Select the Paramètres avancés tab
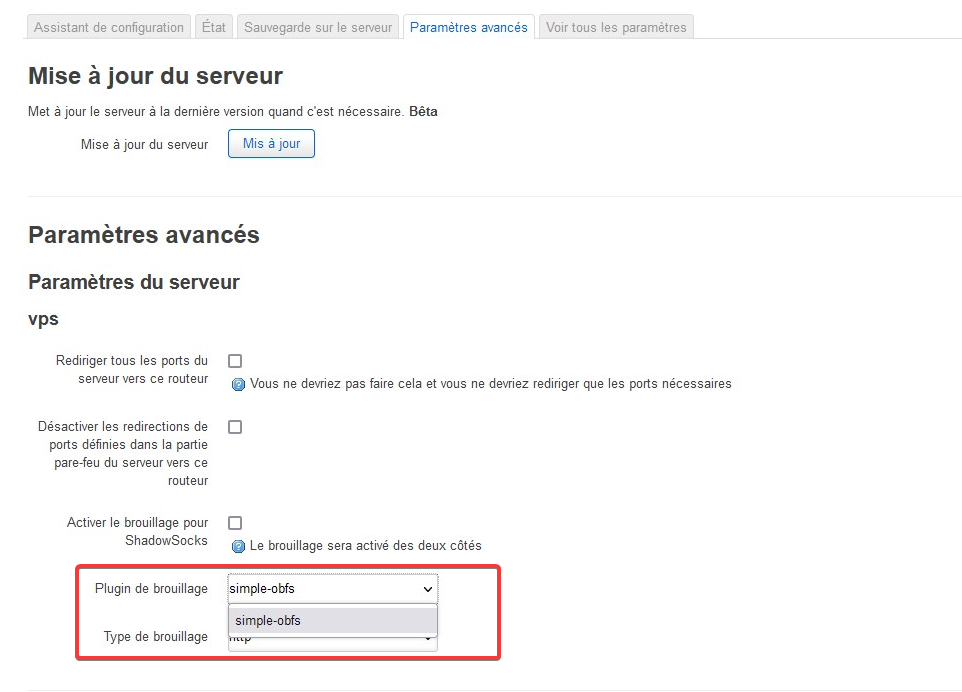962x692 pixels. [469, 27]
